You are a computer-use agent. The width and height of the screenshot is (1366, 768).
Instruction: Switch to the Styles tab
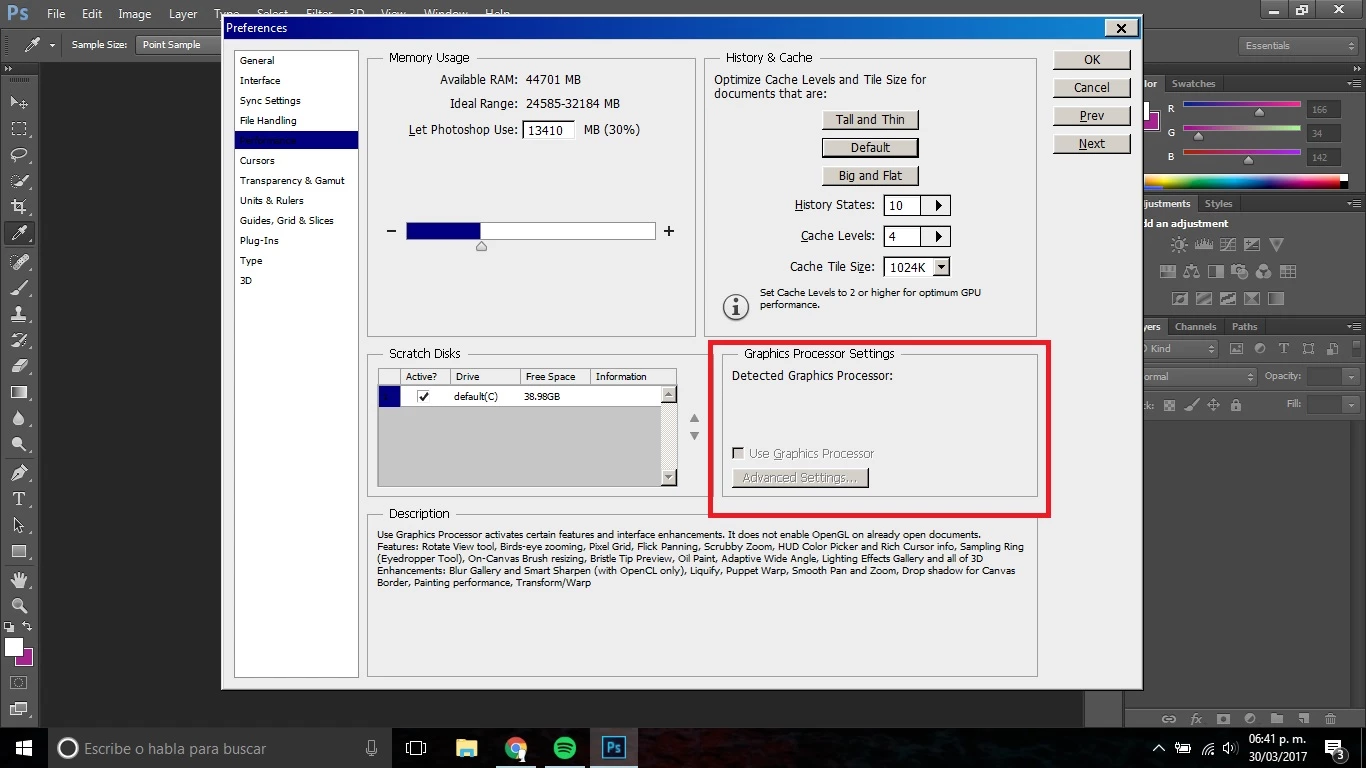click(x=1218, y=204)
